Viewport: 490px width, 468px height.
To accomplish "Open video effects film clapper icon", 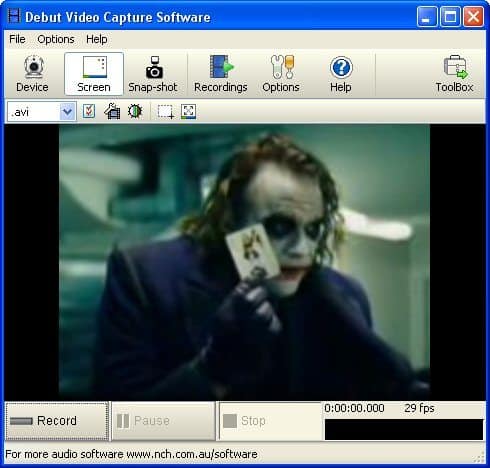I will 112,112.
